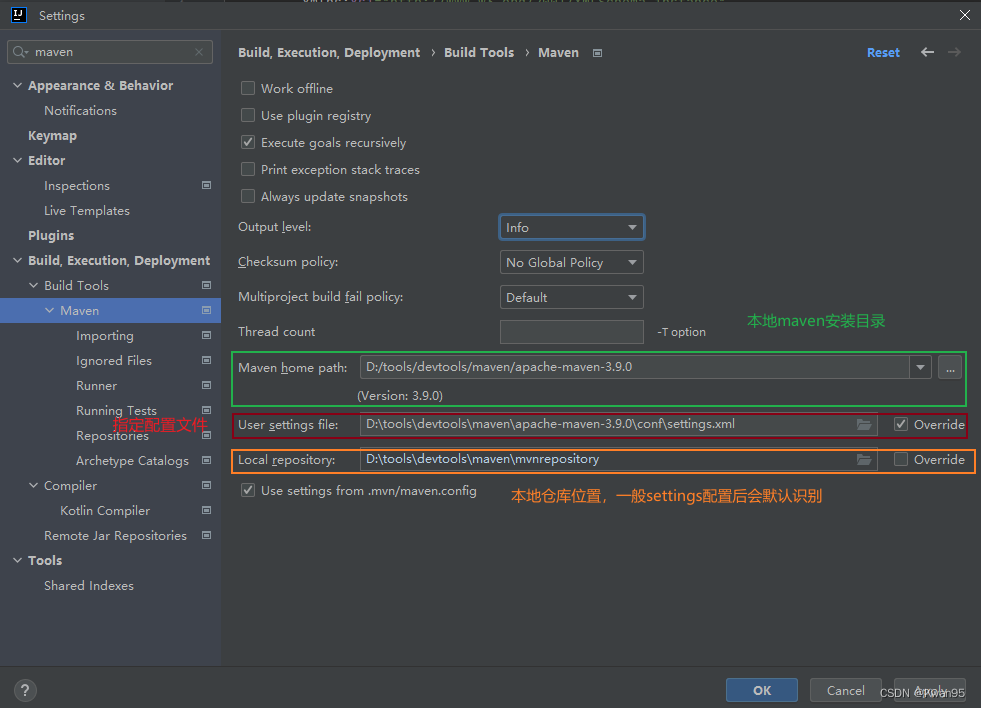Click project icon next to Repositories
The width and height of the screenshot is (981, 708).
206,435
